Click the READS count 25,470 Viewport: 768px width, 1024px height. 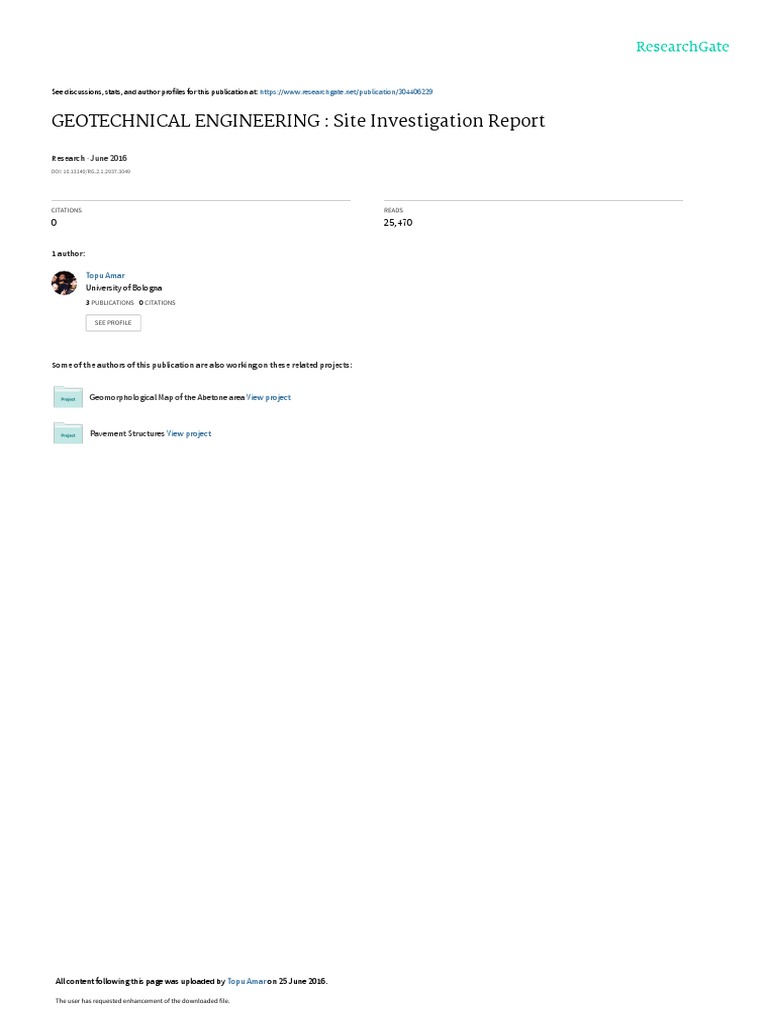[398, 223]
